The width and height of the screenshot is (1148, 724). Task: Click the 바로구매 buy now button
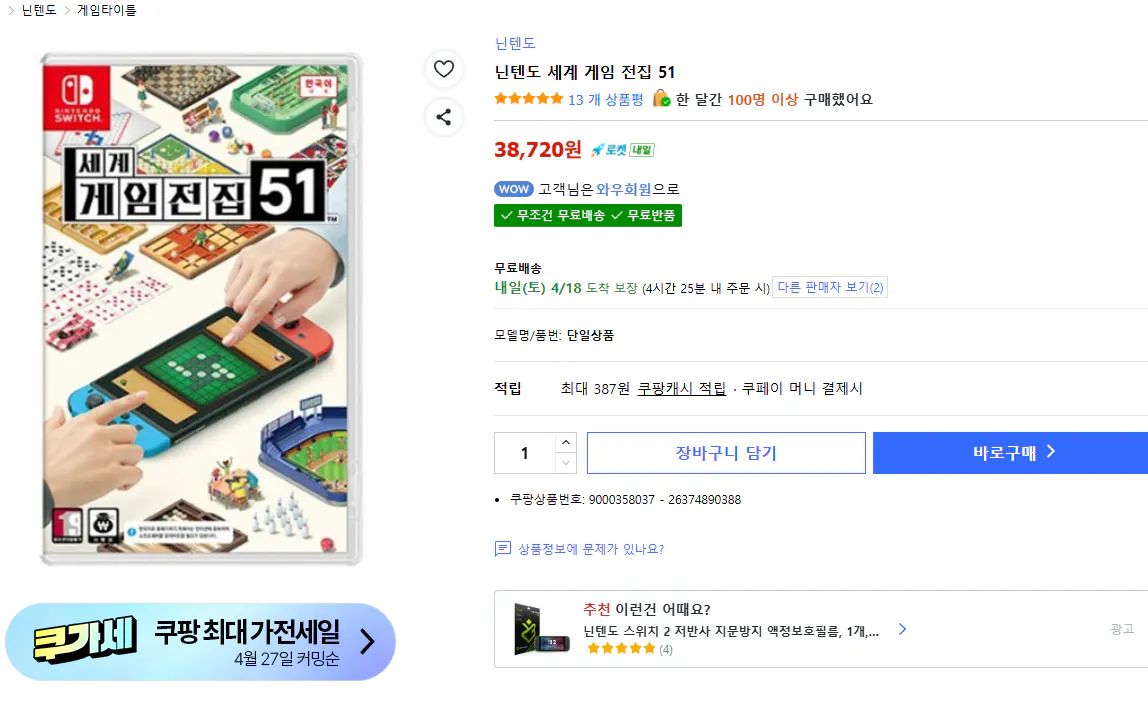(1010, 452)
